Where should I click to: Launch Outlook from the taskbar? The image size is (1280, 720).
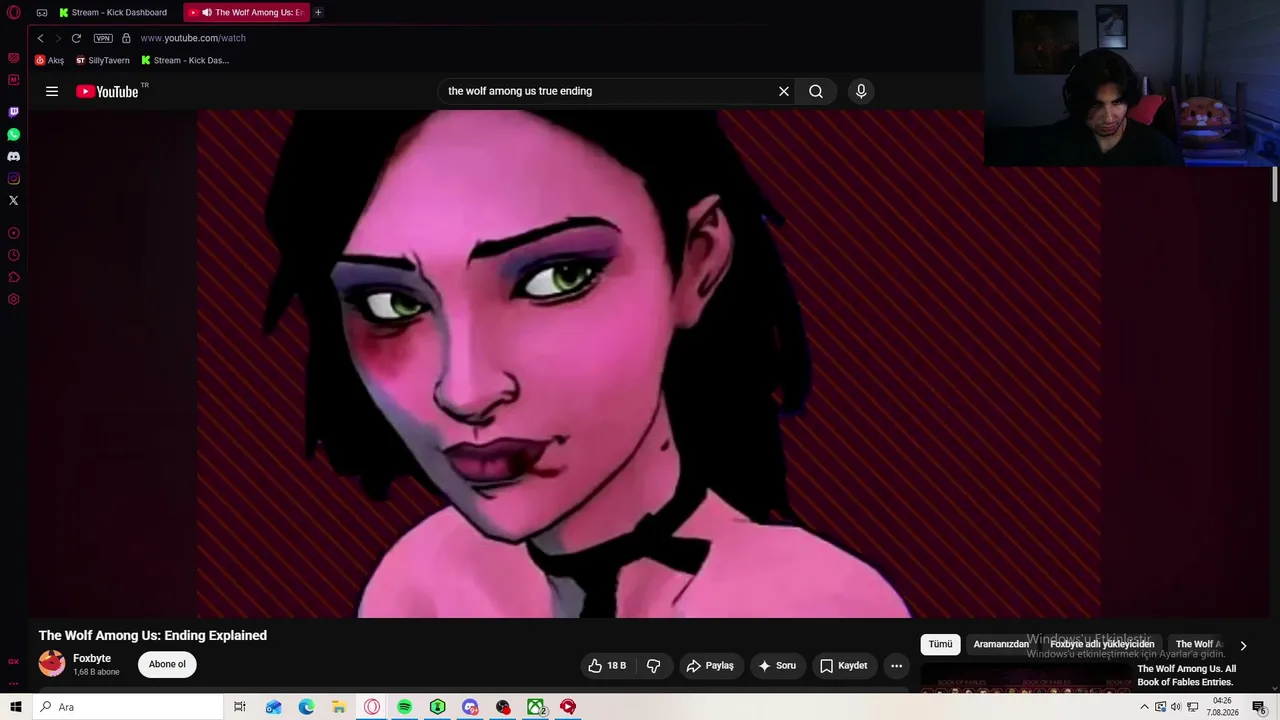pos(273,707)
